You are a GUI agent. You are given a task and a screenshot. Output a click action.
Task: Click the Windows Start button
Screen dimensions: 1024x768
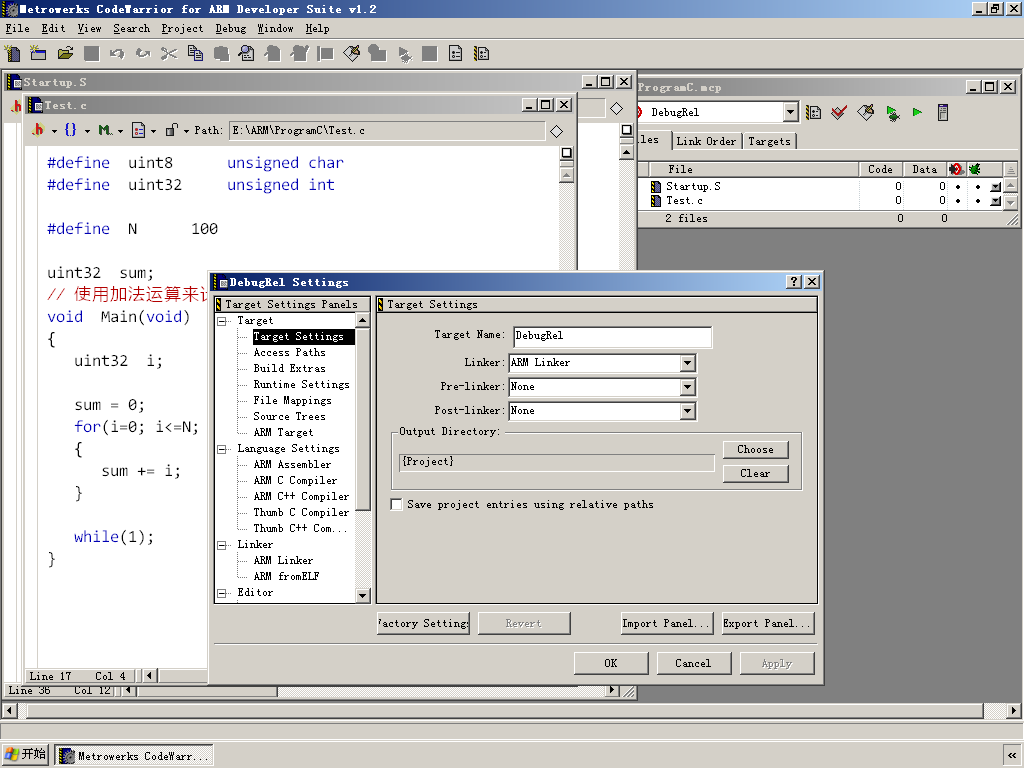[25, 755]
